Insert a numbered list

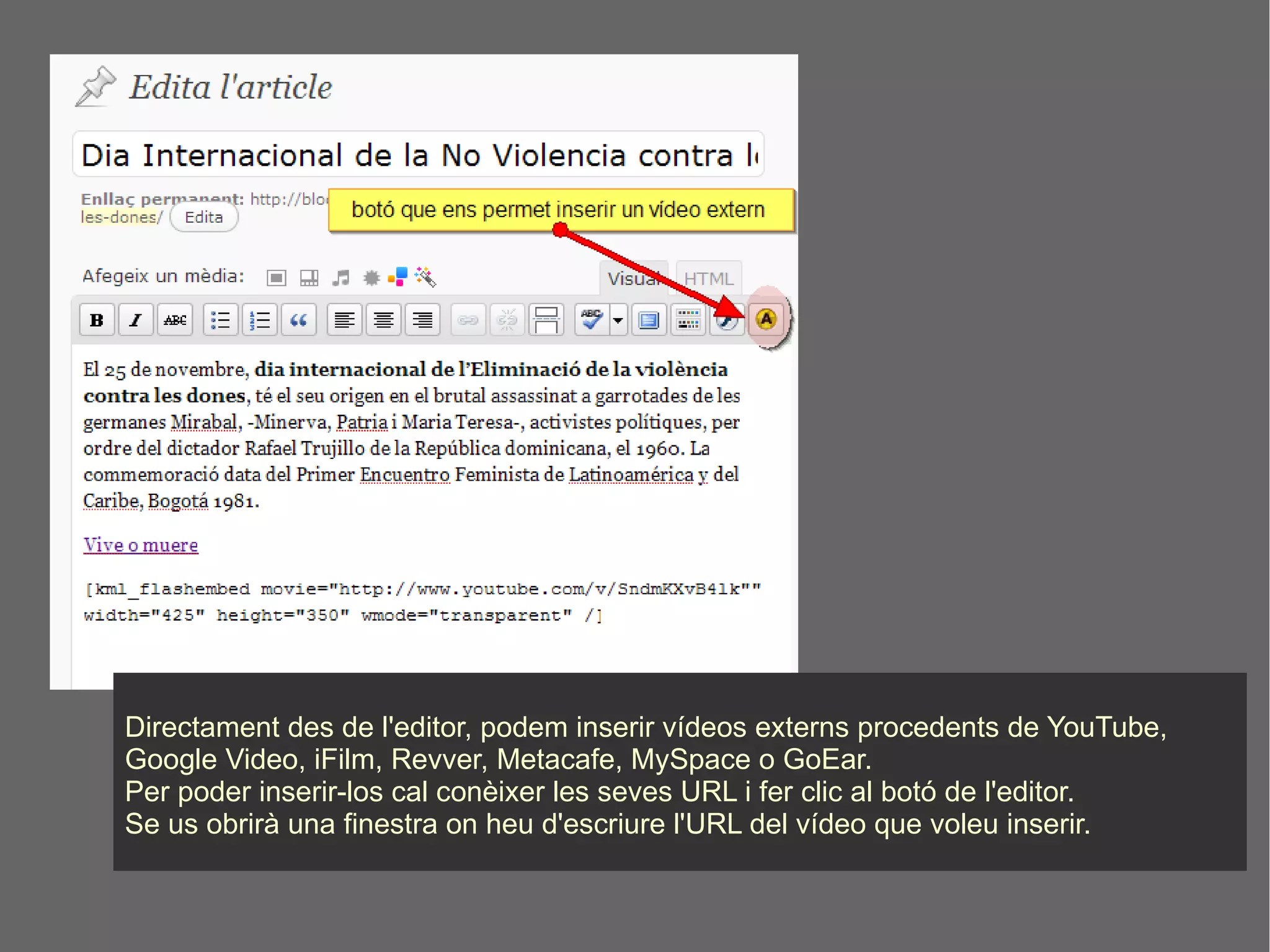(260, 320)
